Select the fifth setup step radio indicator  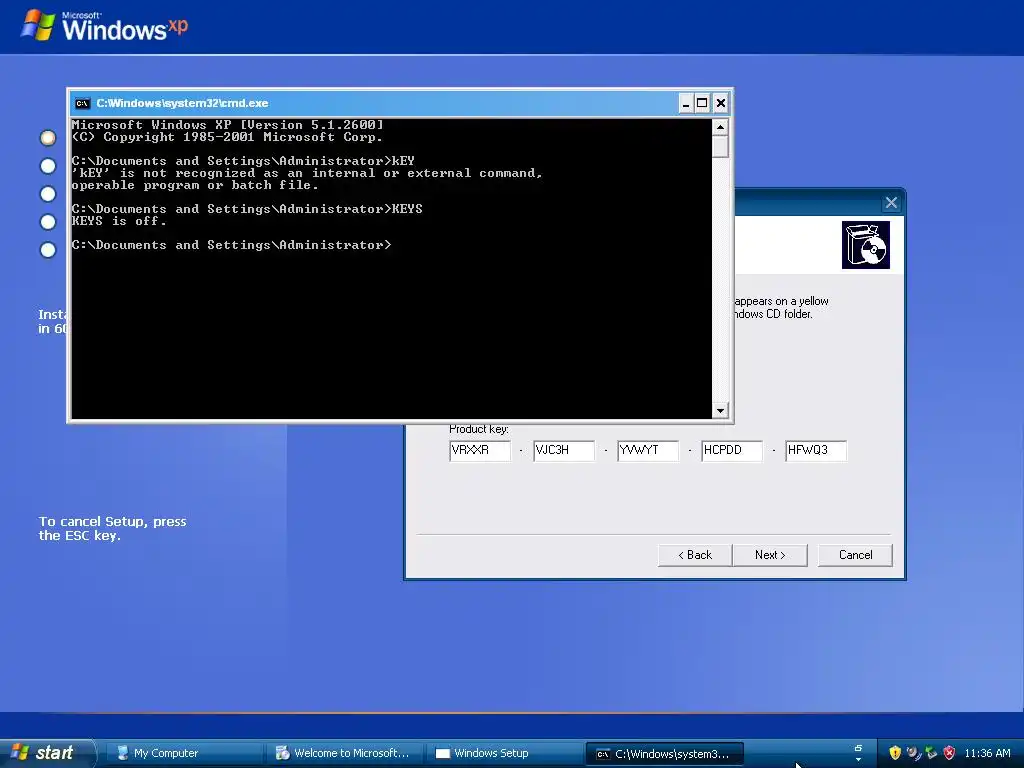(48, 250)
